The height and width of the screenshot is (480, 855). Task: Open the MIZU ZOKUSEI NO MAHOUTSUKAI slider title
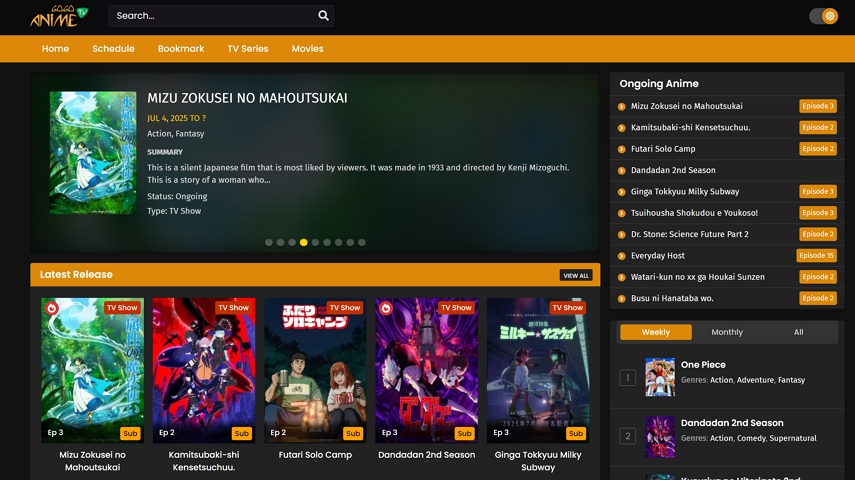(x=247, y=98)
